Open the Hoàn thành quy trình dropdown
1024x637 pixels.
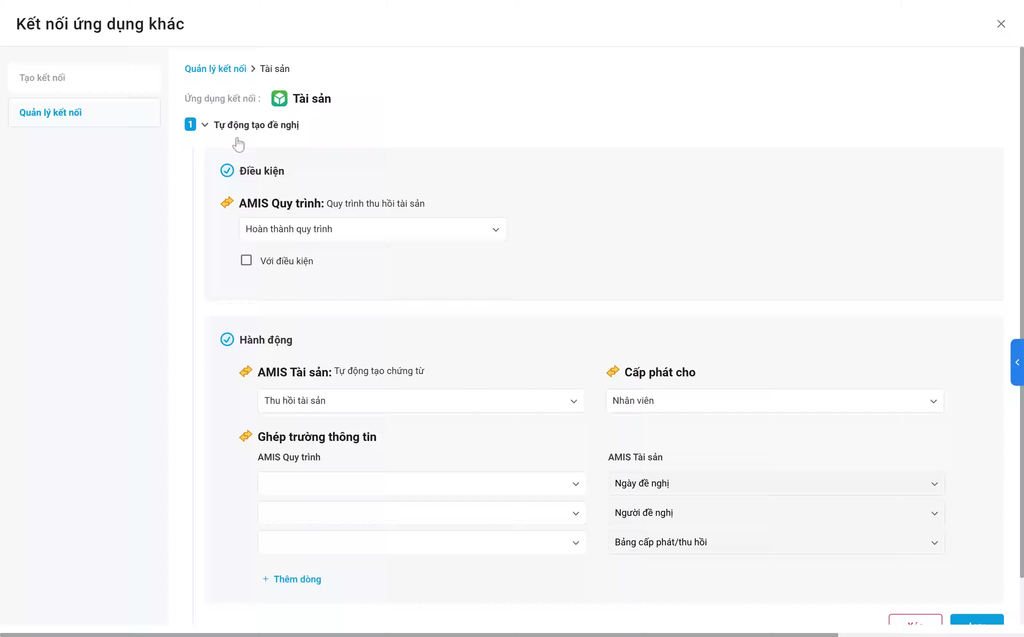[x=372, y=229]
